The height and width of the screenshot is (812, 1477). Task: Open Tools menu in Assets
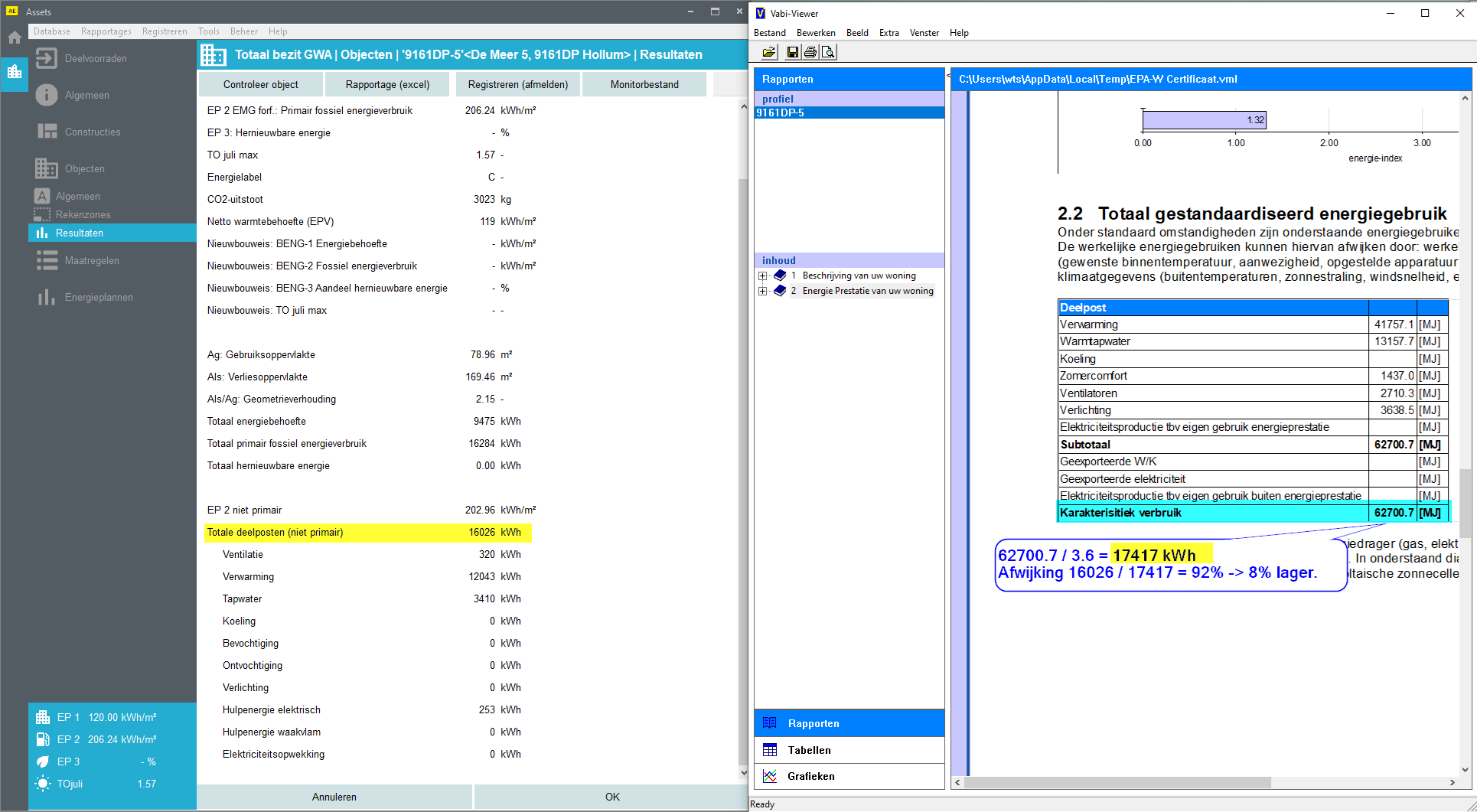(209, 31)
